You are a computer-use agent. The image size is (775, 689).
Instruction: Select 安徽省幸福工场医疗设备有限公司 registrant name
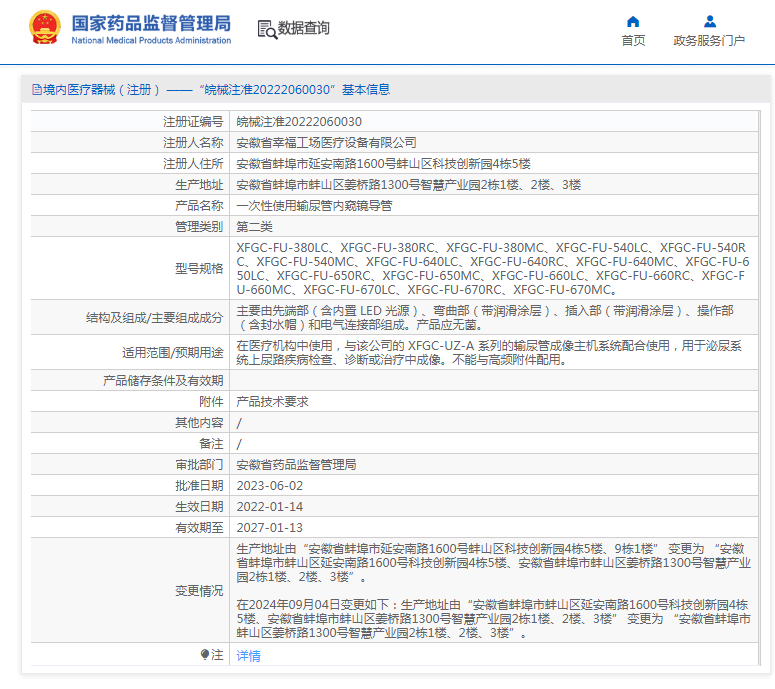point(326,143)
